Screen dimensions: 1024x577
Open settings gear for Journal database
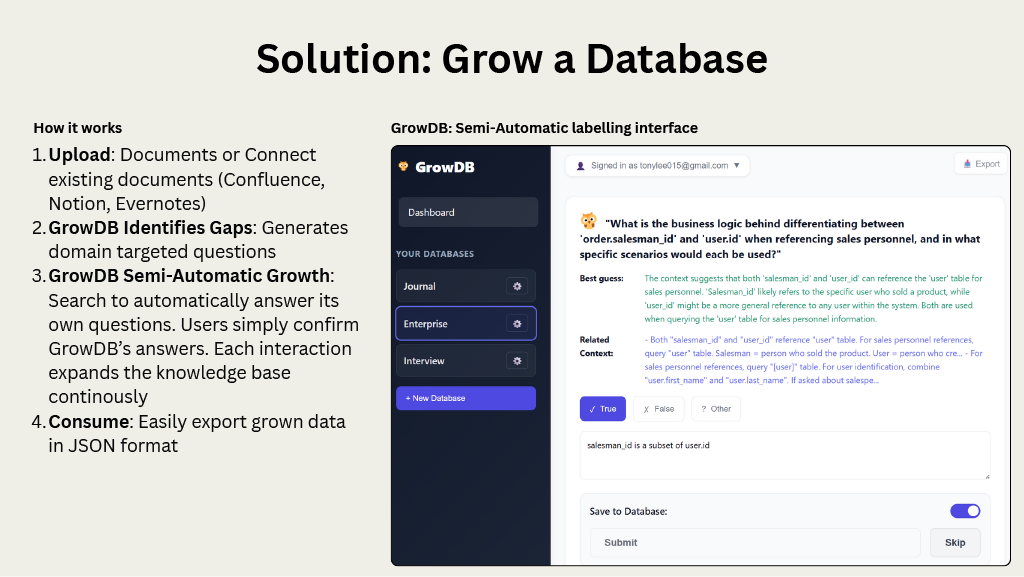tap(517, 286)
